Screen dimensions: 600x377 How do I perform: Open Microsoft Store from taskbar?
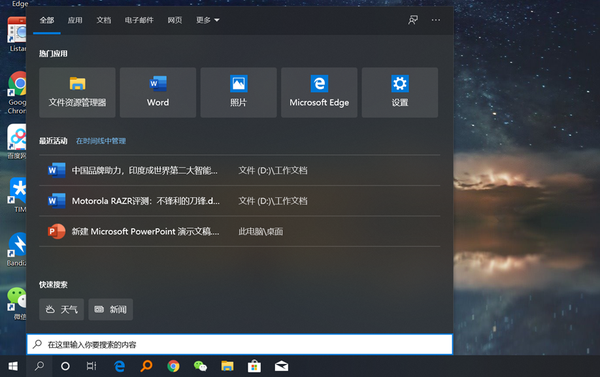click(x=254, y=366)
